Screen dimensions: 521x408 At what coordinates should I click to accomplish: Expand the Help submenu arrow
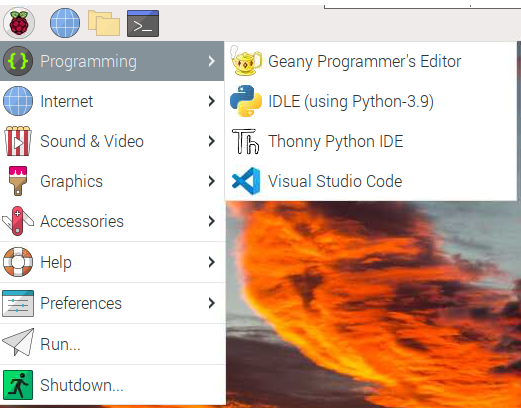tap(211, 262)
